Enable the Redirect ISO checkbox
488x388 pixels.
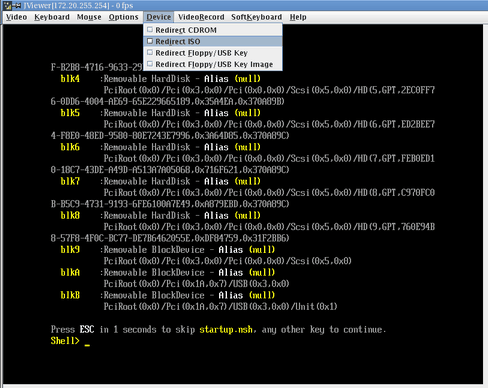click(150, 41)
